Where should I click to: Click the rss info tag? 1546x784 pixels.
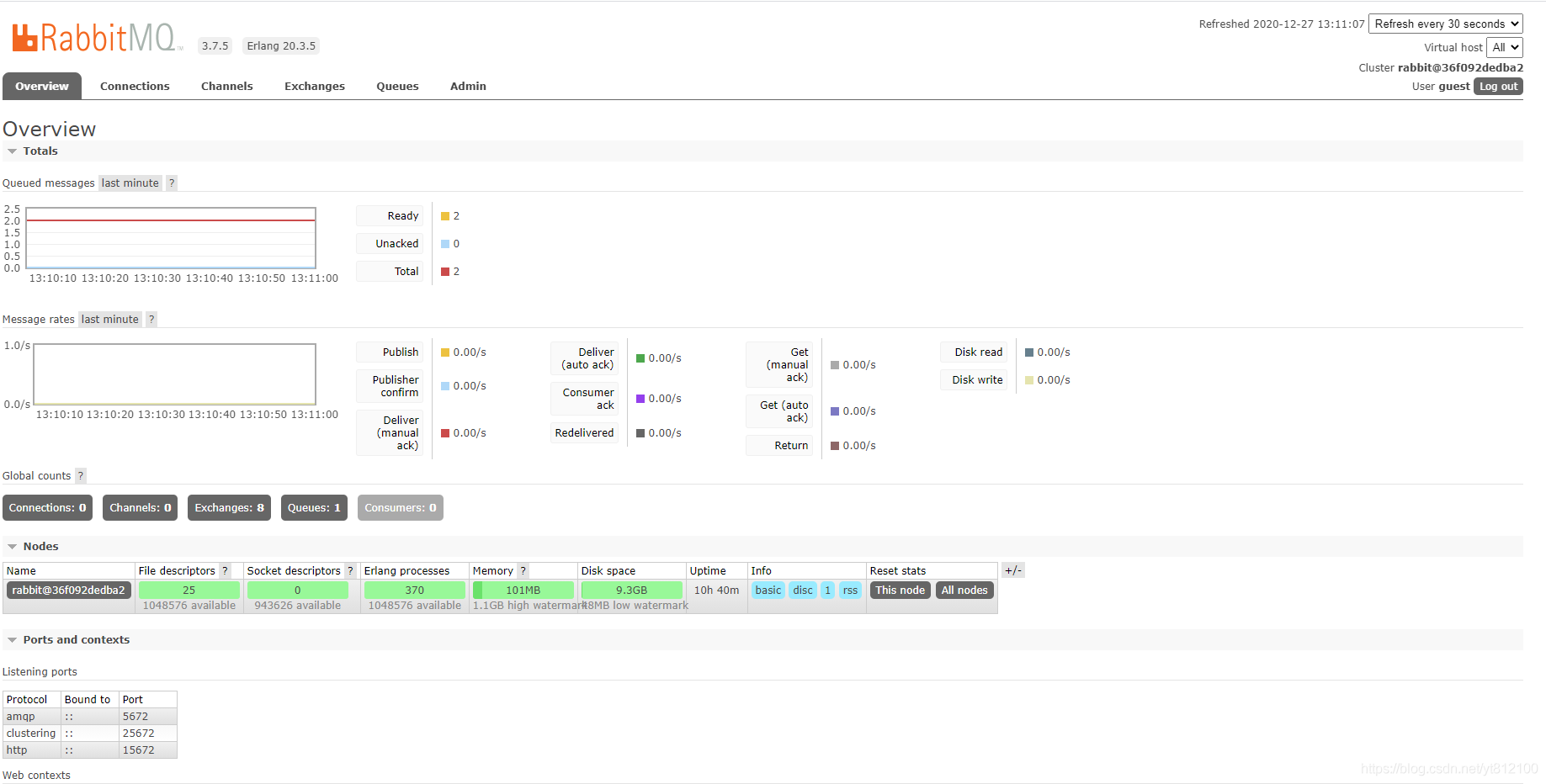point(850,590)
